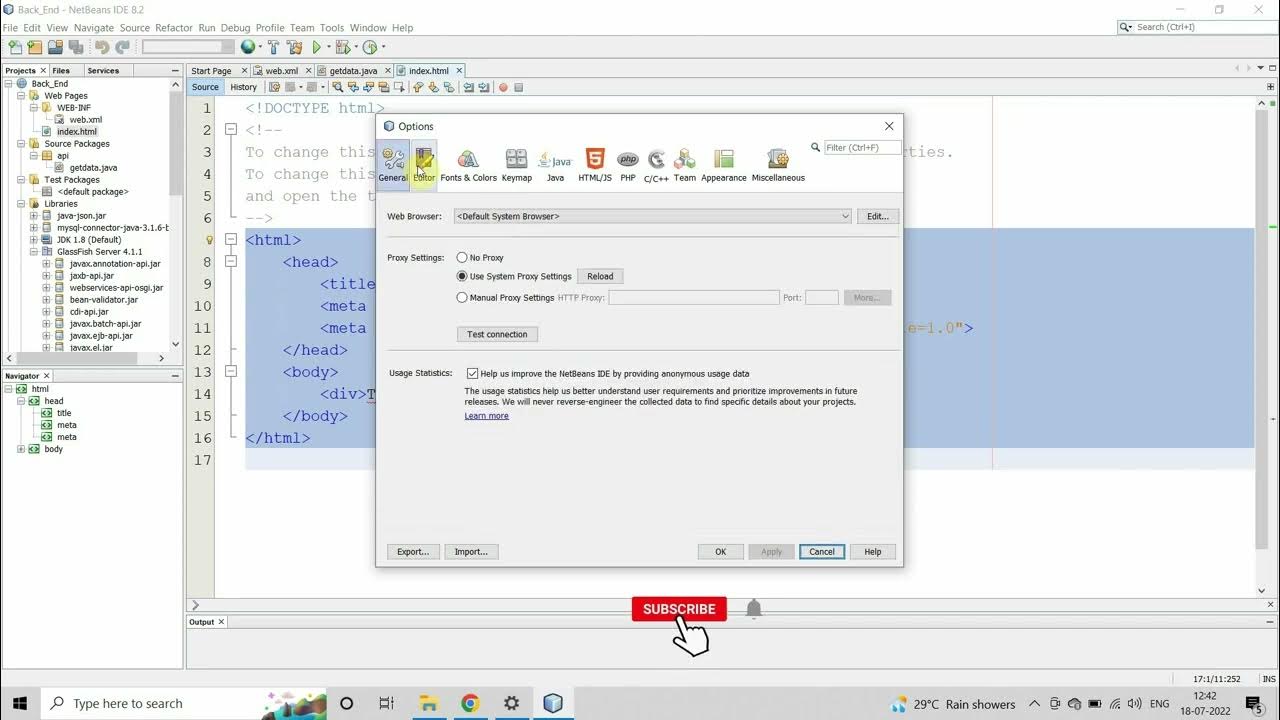Collapse the Web Pages folder node
This screenshot has height=720, width=1280.
tap(21, 96)
